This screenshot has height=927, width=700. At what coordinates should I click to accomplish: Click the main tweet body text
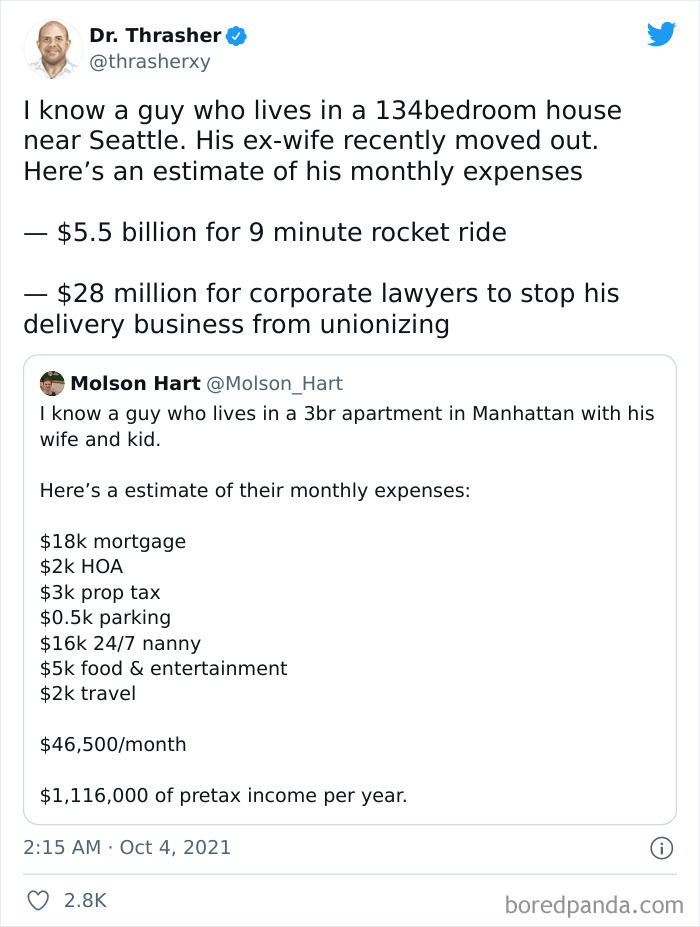[320, 141]
